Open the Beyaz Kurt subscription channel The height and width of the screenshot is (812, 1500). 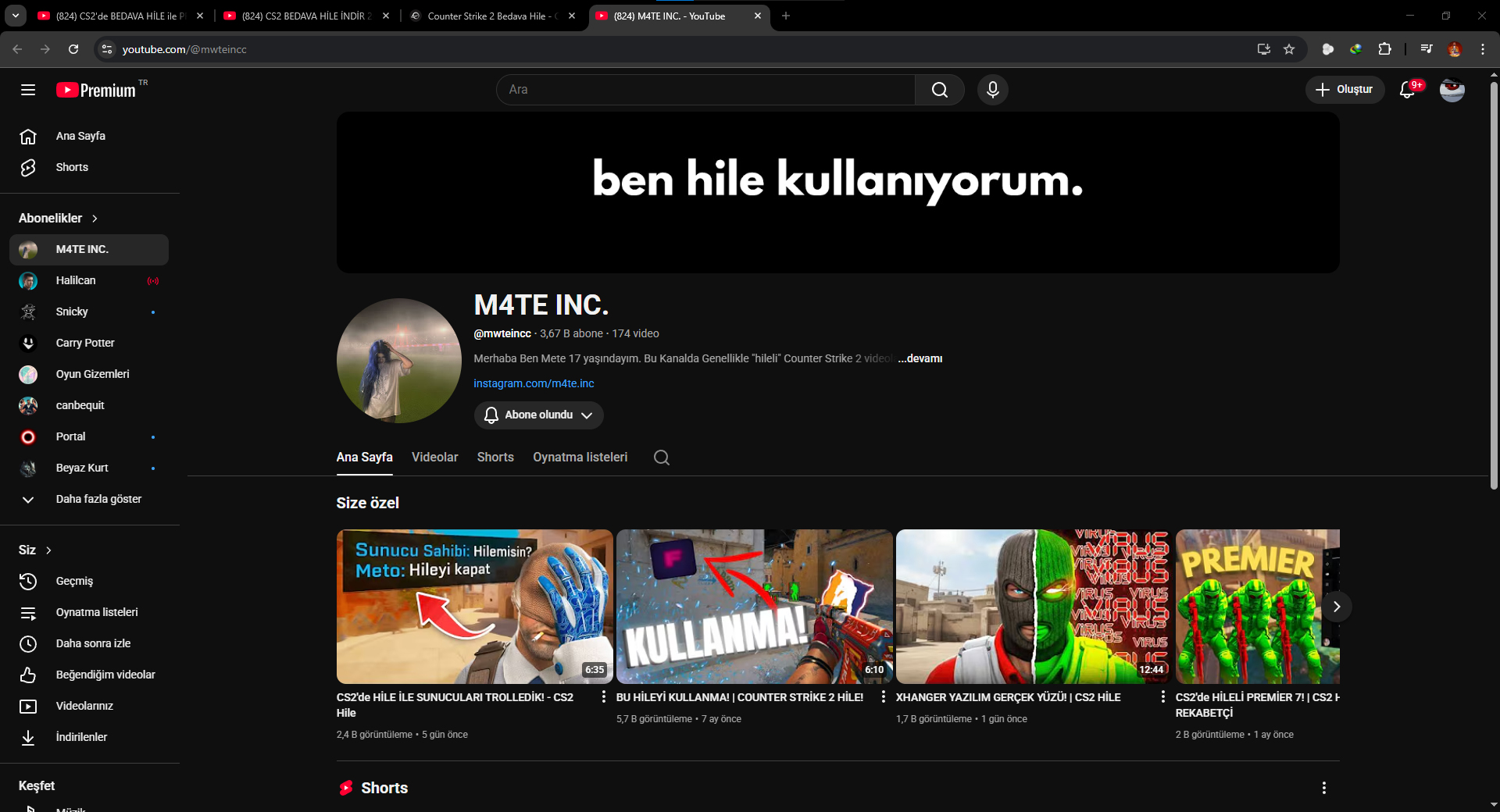[89, 468]
